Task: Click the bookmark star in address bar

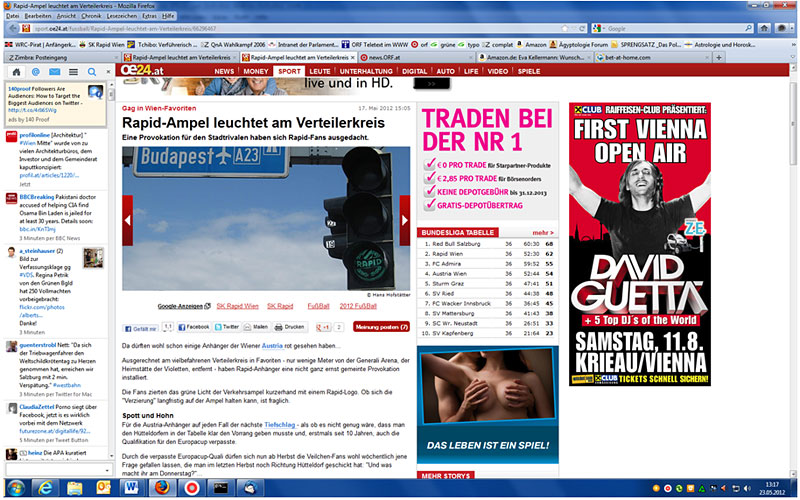Action: [x=564, y=29]
